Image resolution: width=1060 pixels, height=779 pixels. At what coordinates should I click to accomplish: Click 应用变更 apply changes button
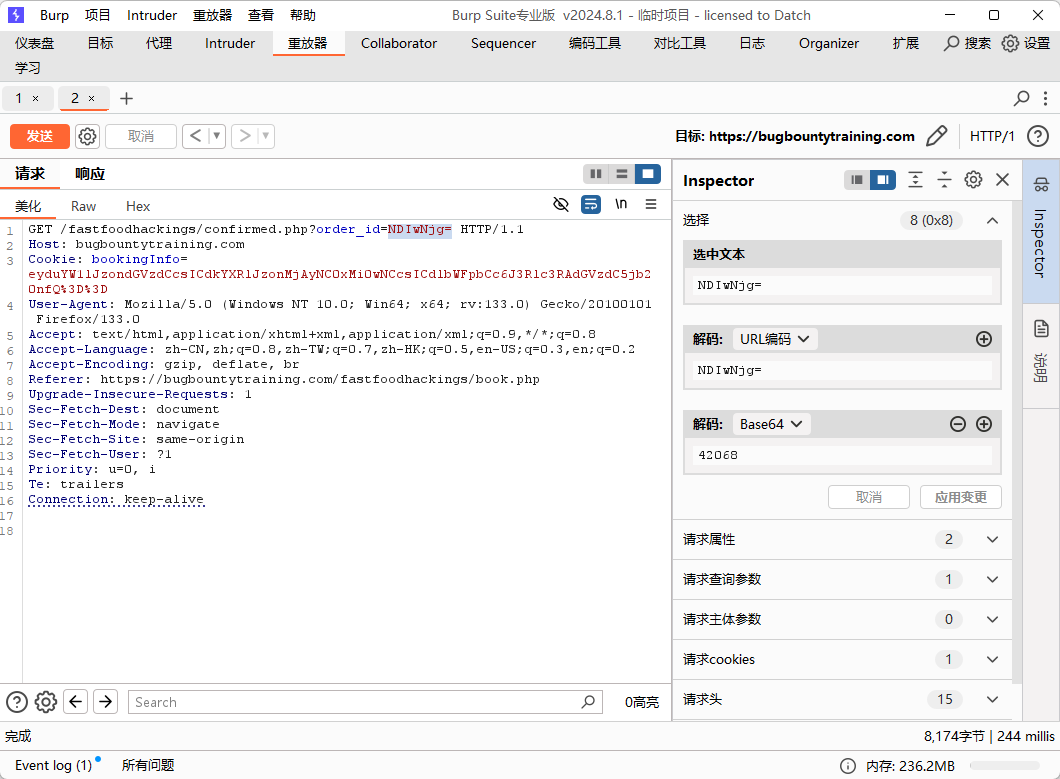point(961,497)
